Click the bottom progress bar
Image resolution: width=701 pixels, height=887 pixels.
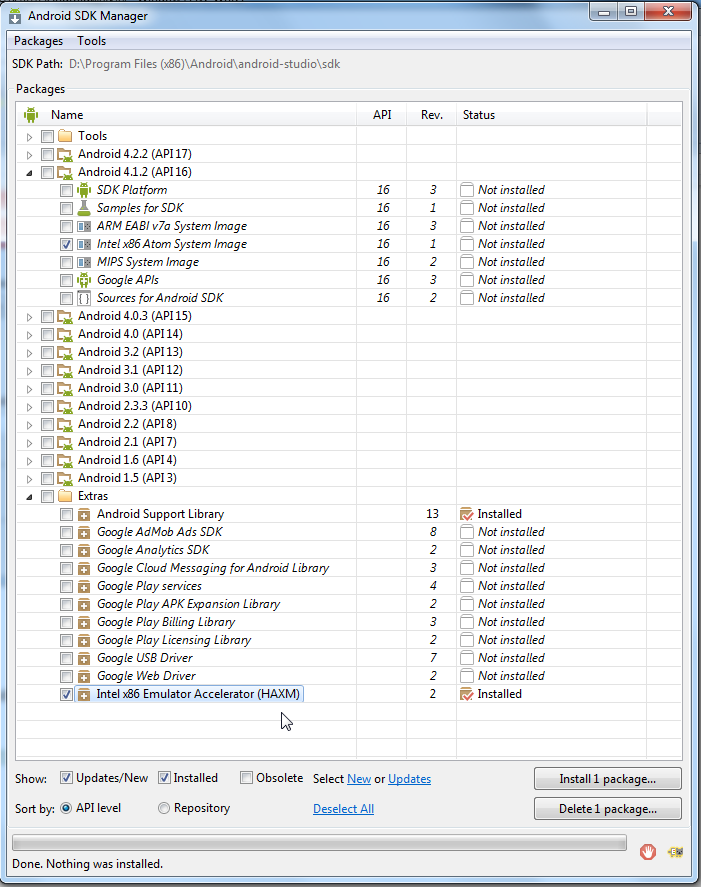320,843
